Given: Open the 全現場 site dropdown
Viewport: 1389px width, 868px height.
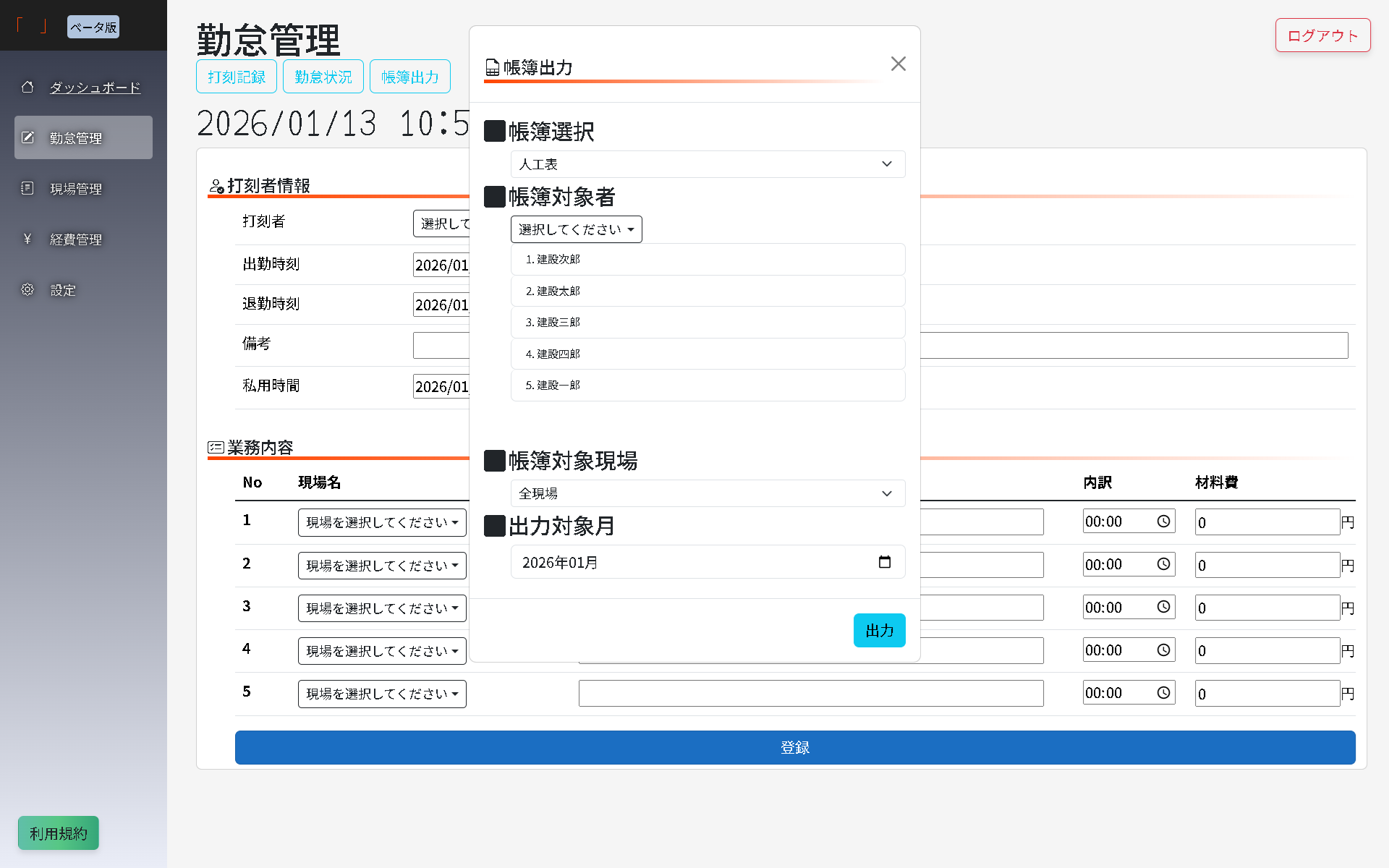Looking at the screenshot, I should tap(707, 493).
